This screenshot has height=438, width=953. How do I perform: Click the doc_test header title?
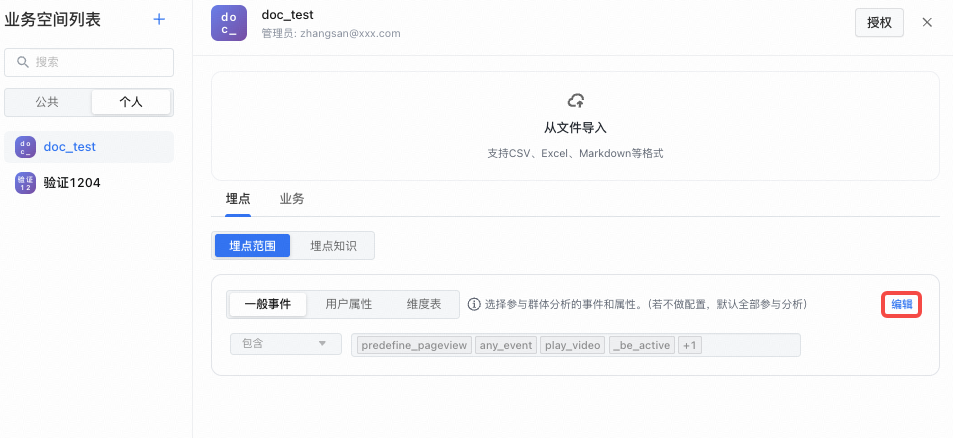(x=287, y=15)
